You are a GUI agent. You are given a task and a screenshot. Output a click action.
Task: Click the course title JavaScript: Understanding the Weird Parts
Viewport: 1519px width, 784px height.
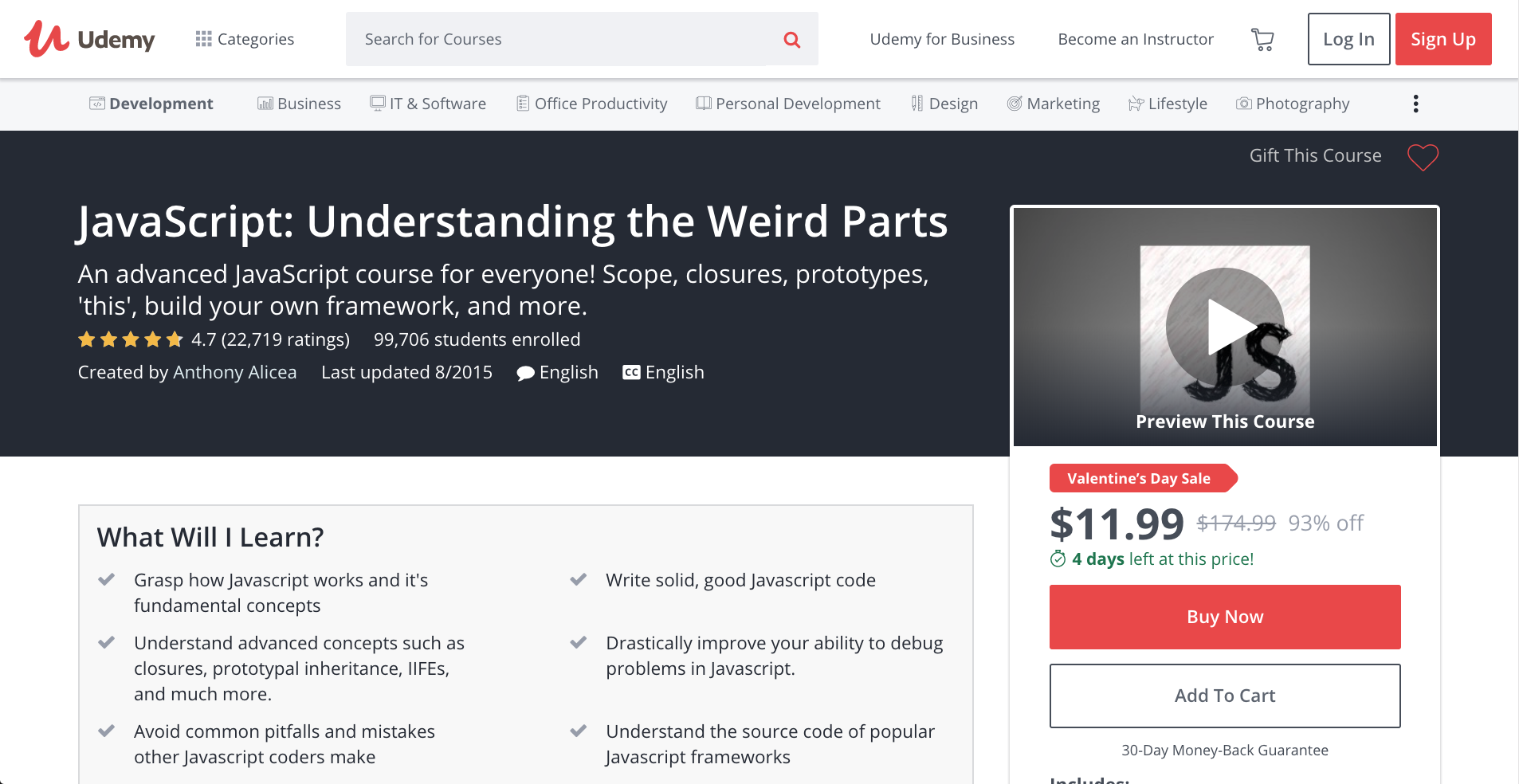point(512,221)
